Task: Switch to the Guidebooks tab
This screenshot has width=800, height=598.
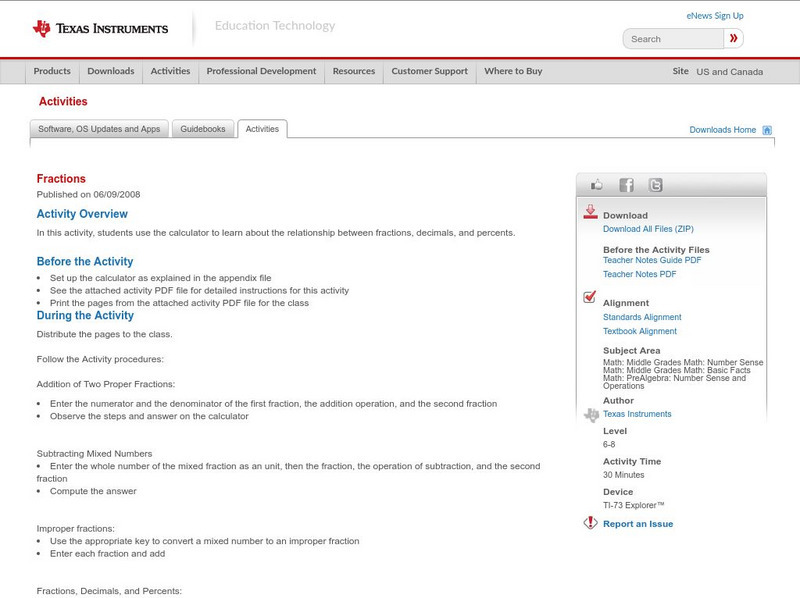Action: pyautogui.click(x=203, y=129)
